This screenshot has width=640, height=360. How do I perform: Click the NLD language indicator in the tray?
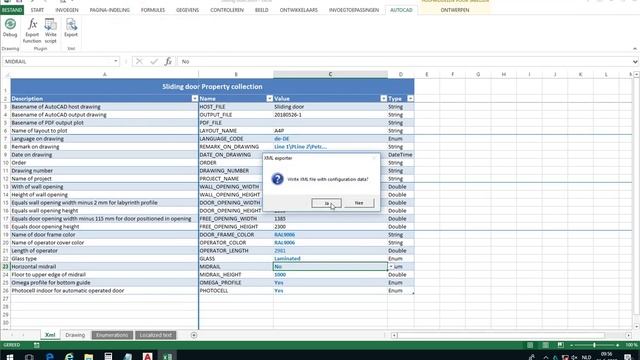(x=587, y=357)
